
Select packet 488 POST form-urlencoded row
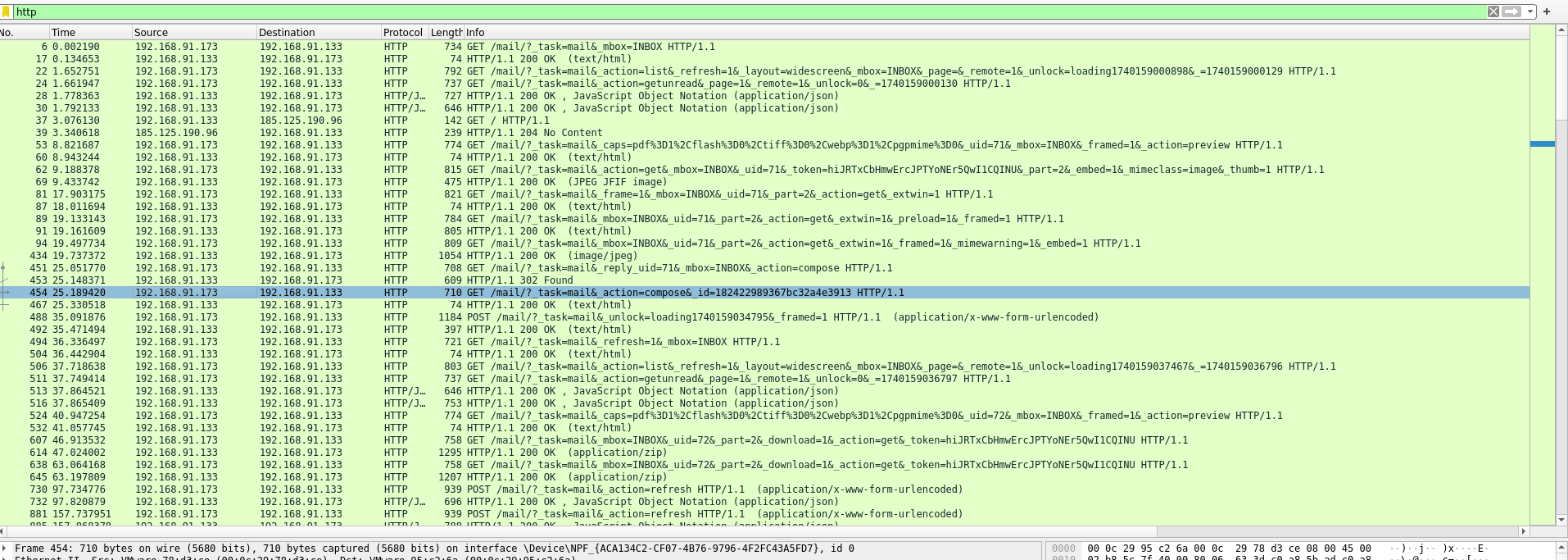point(764,317)
